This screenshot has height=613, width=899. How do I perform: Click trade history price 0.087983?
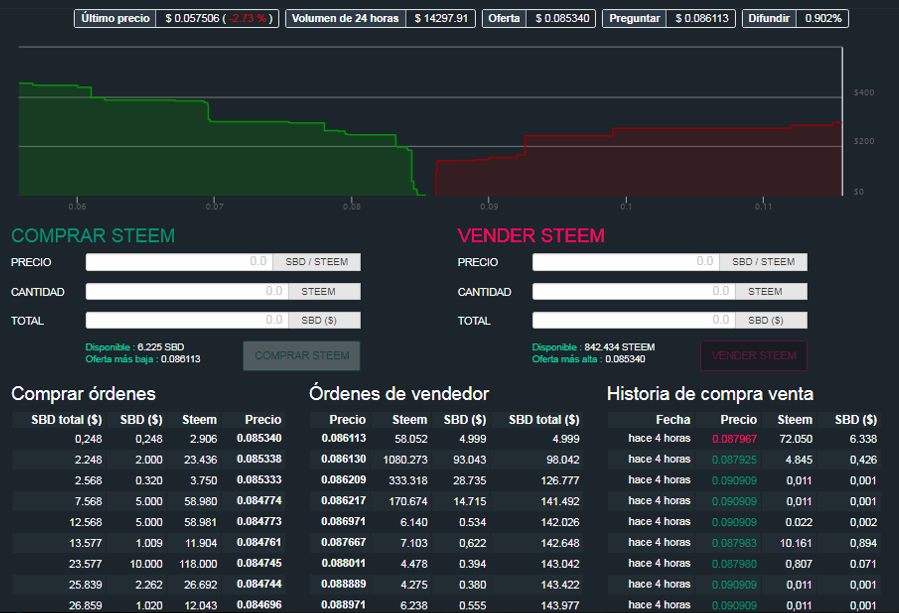tap(734, 542)
